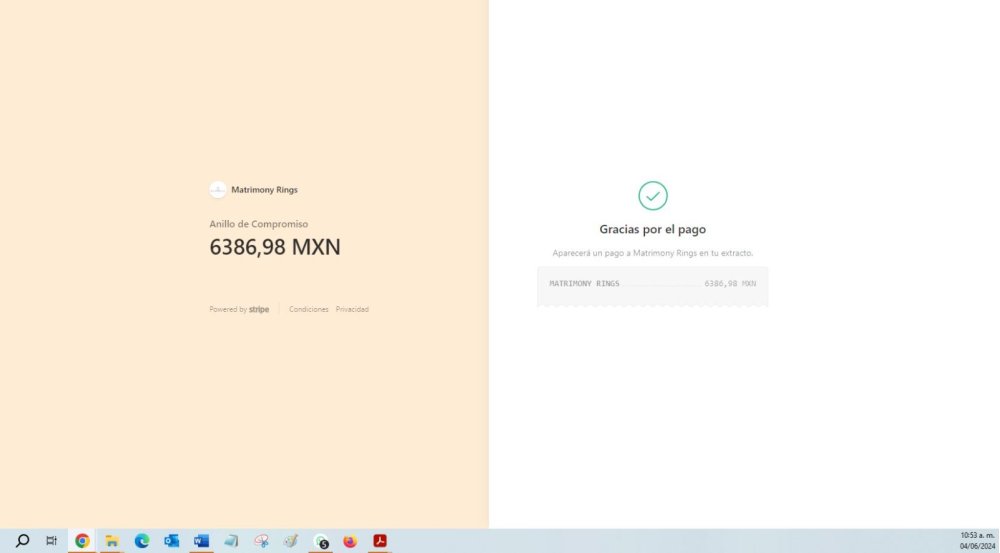Click the Aparecerá un pago statement text
Viewport: 1000px width, 553px height.
click(x=652, y=253)
